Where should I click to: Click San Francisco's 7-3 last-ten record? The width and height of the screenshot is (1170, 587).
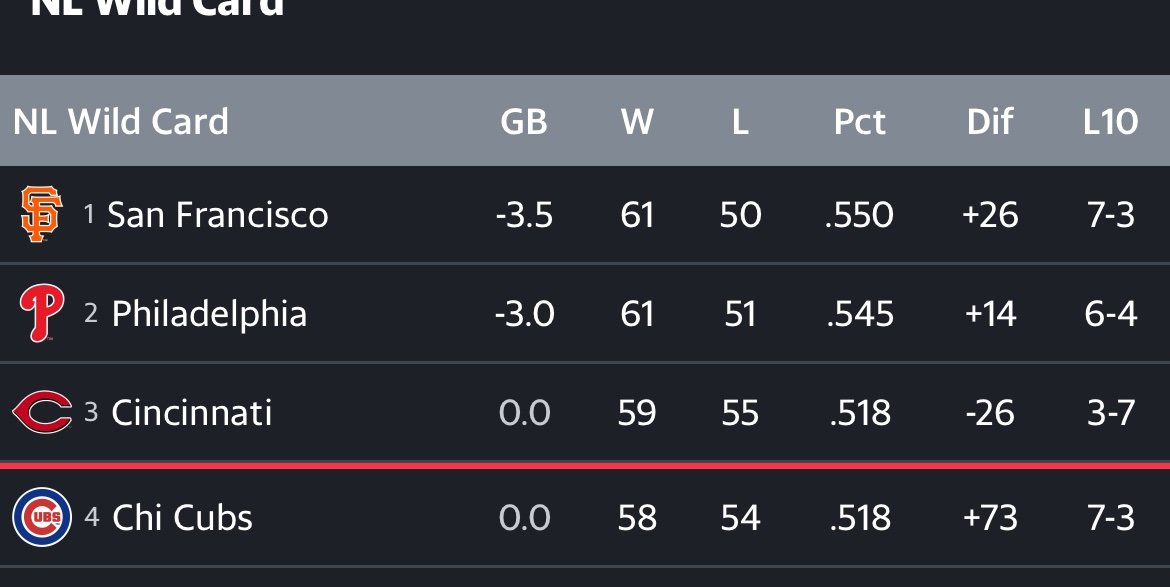(1110, 215)
